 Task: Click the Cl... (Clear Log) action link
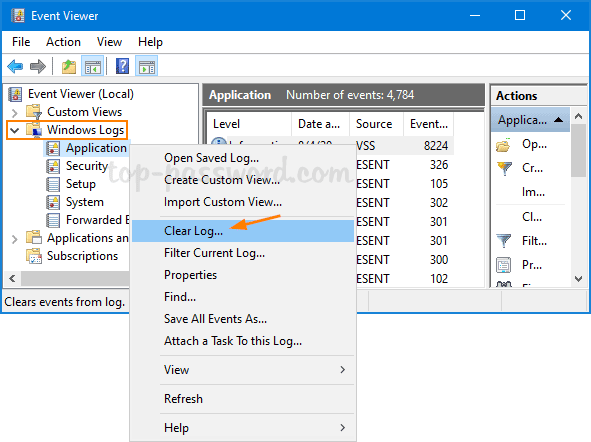(x=532, y=217)
